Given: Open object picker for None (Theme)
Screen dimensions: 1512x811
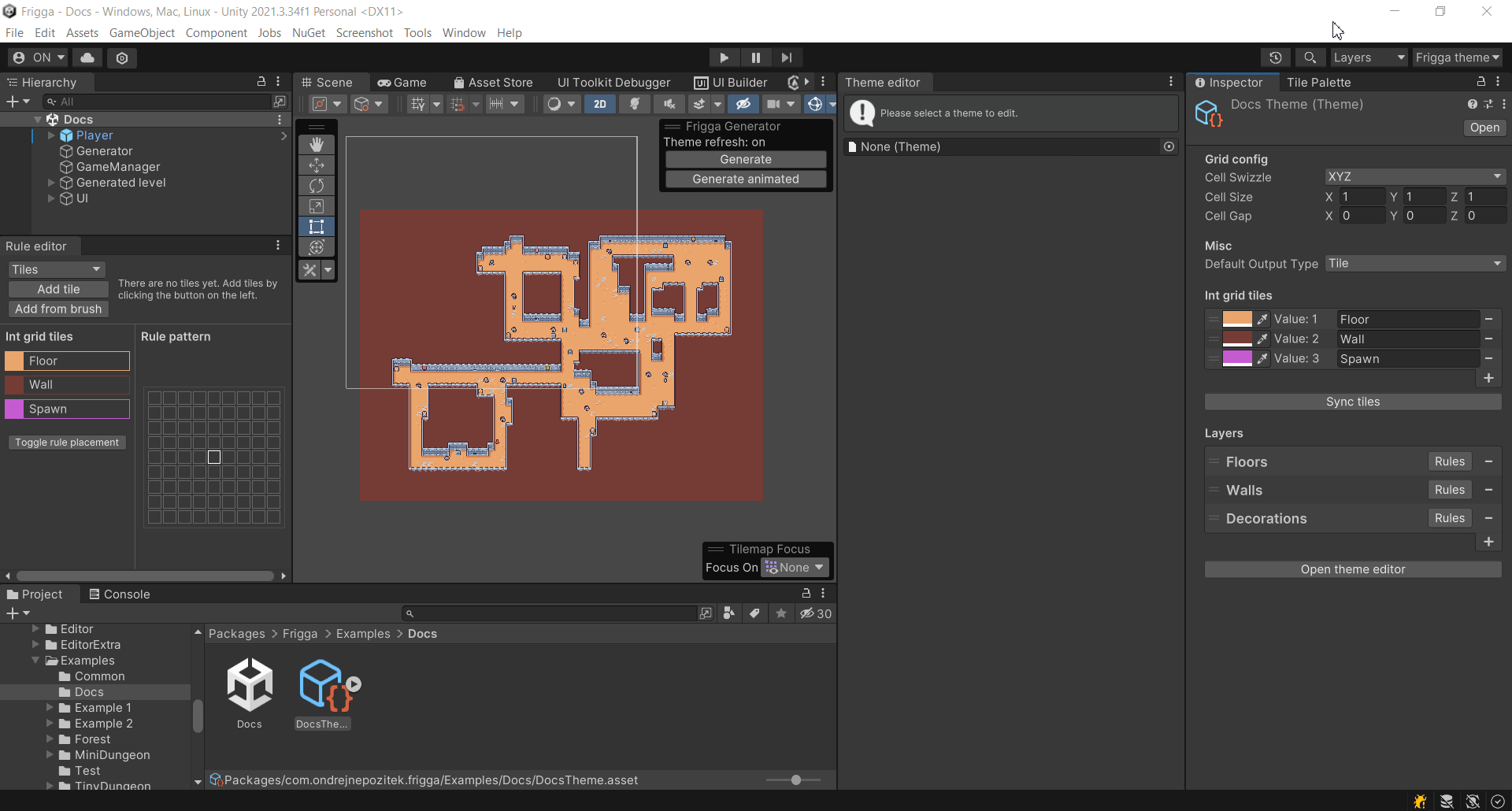Looking at the screenshot, I should pos(1169,146).
